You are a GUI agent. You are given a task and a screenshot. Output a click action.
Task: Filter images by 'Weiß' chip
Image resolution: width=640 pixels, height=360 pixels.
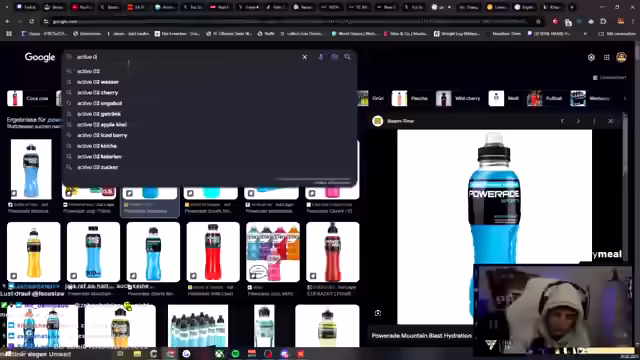point(505,98)
